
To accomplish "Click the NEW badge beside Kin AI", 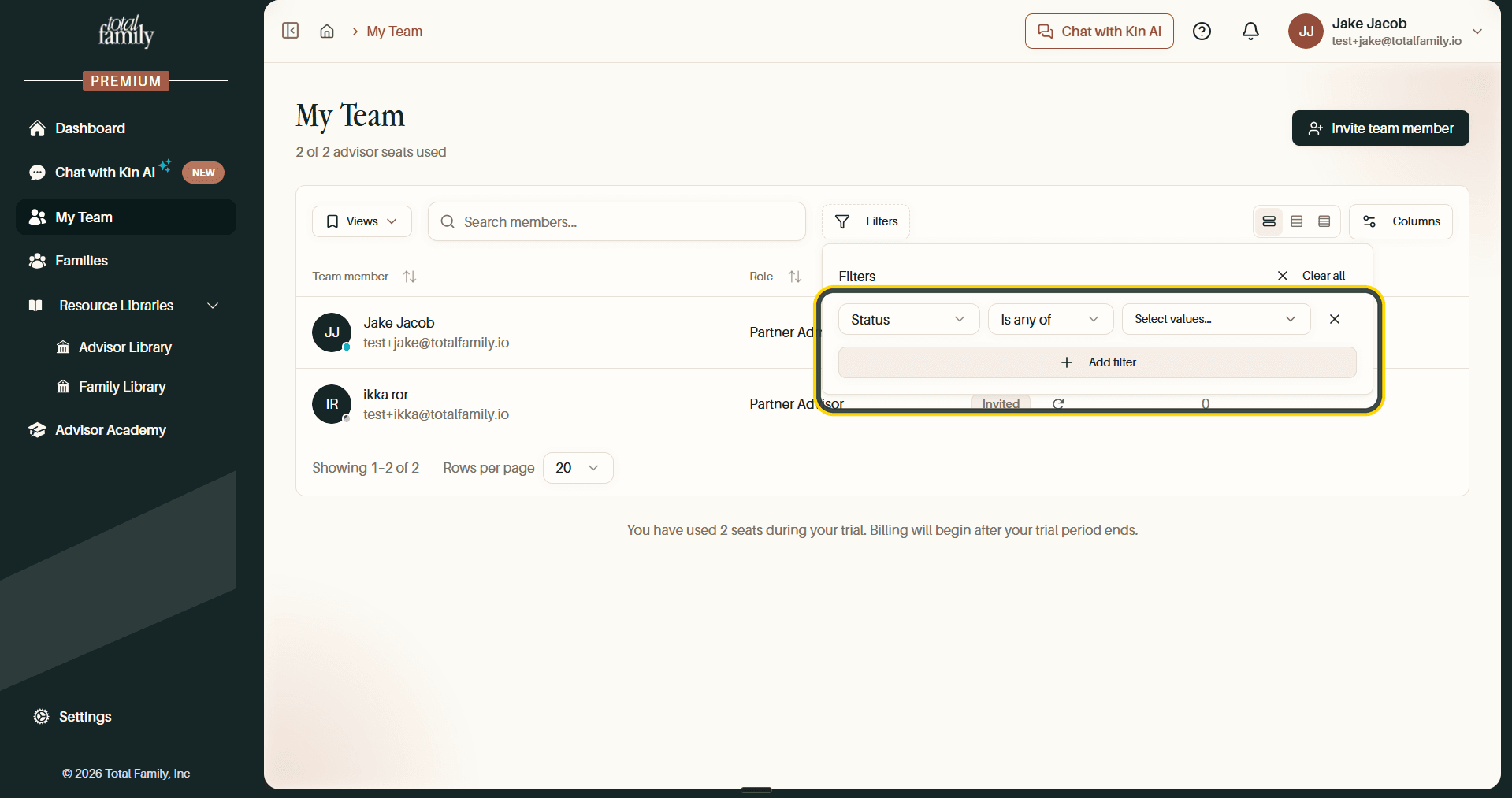I will tap(203, 173).
